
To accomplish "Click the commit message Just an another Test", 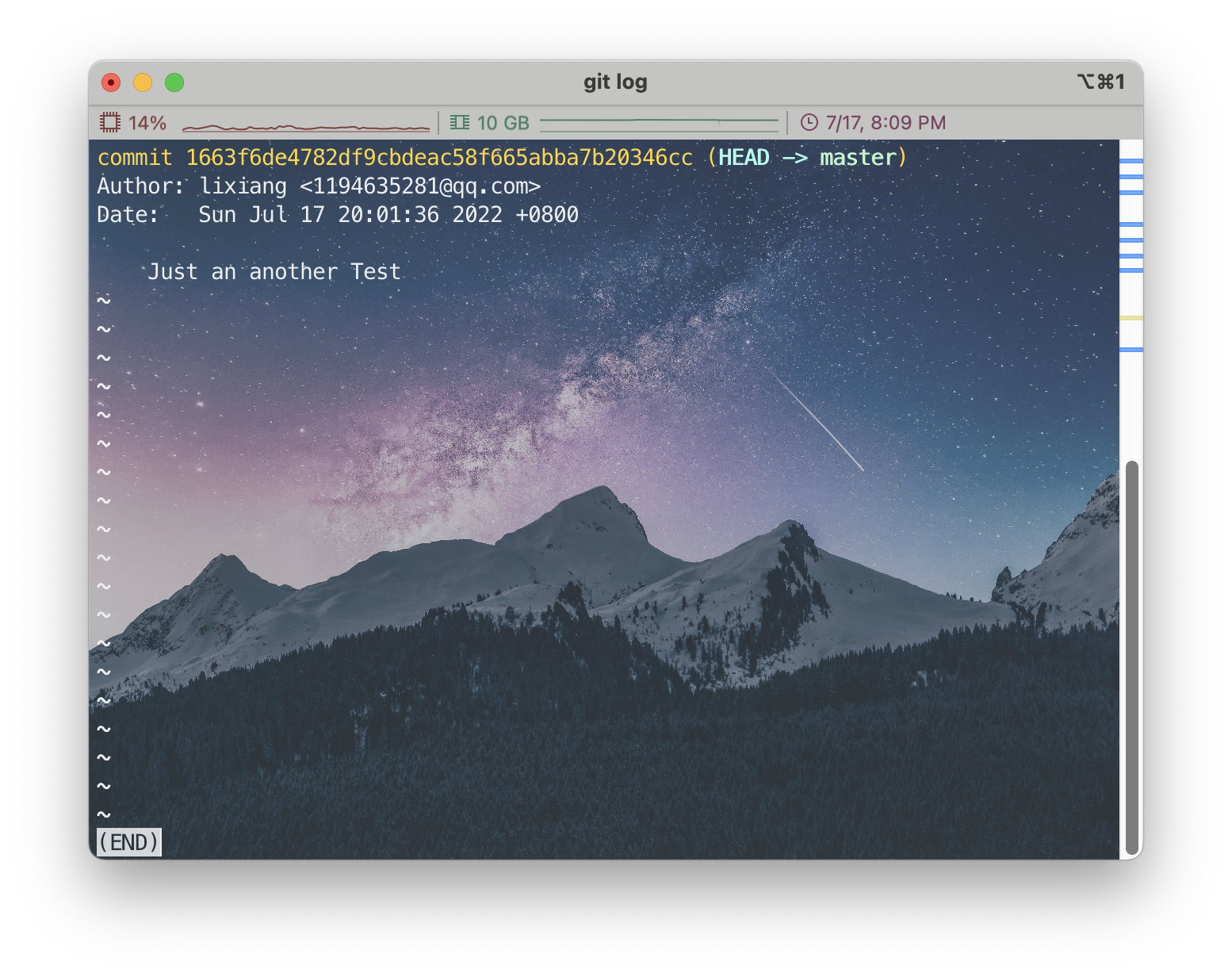I will click(x=274, y=272).
